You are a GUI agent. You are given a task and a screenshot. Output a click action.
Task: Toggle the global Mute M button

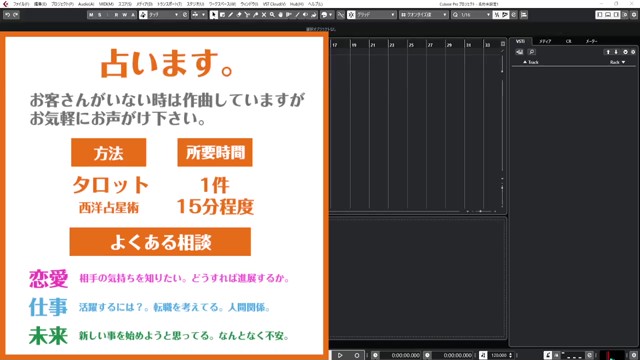pyautogui.click(x=91, y=15)
